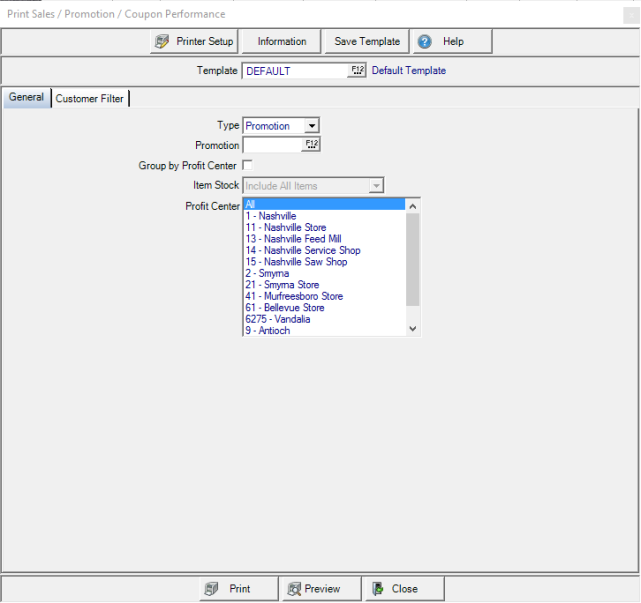
Task: Click the Print button printer icon
Action: [x=211, y=589]
